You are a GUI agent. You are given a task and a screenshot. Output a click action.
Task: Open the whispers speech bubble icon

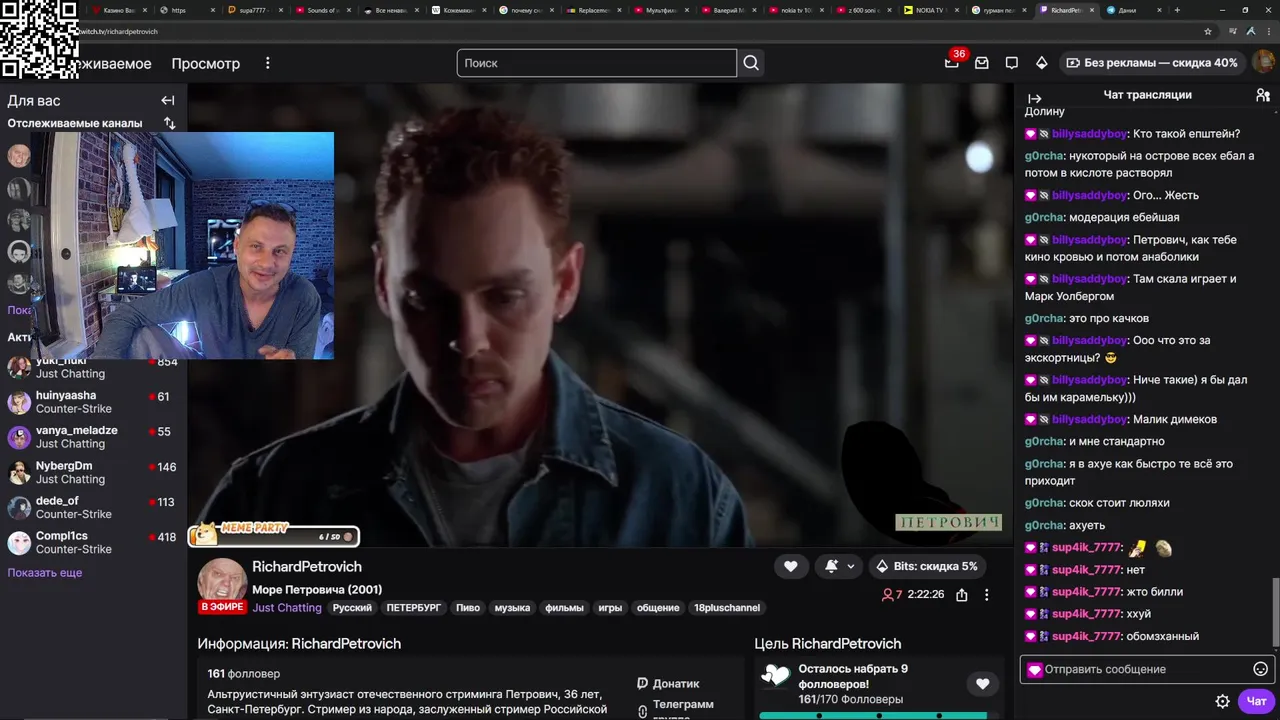click(1012, 63)
